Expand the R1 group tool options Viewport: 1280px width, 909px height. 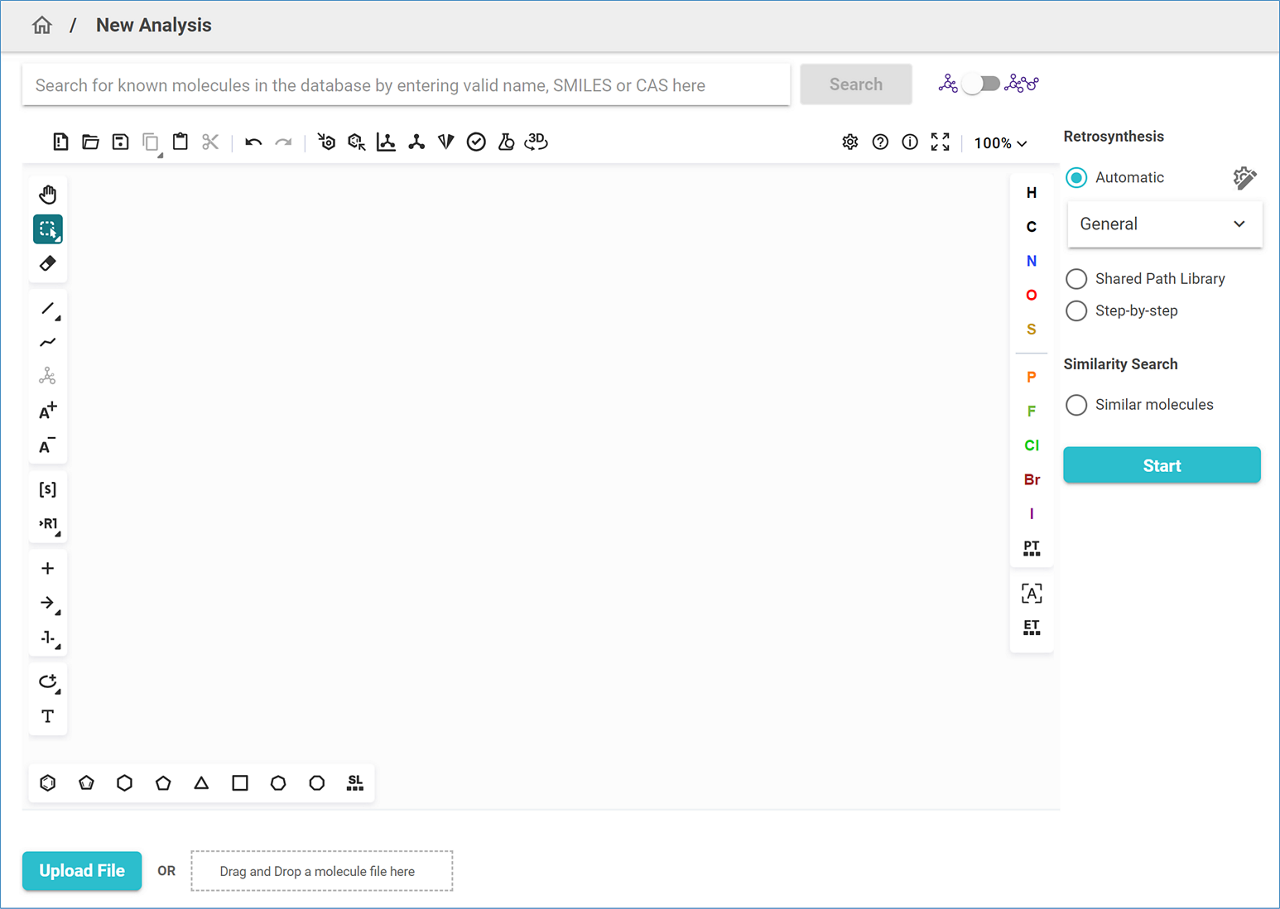tap(48, 524)
